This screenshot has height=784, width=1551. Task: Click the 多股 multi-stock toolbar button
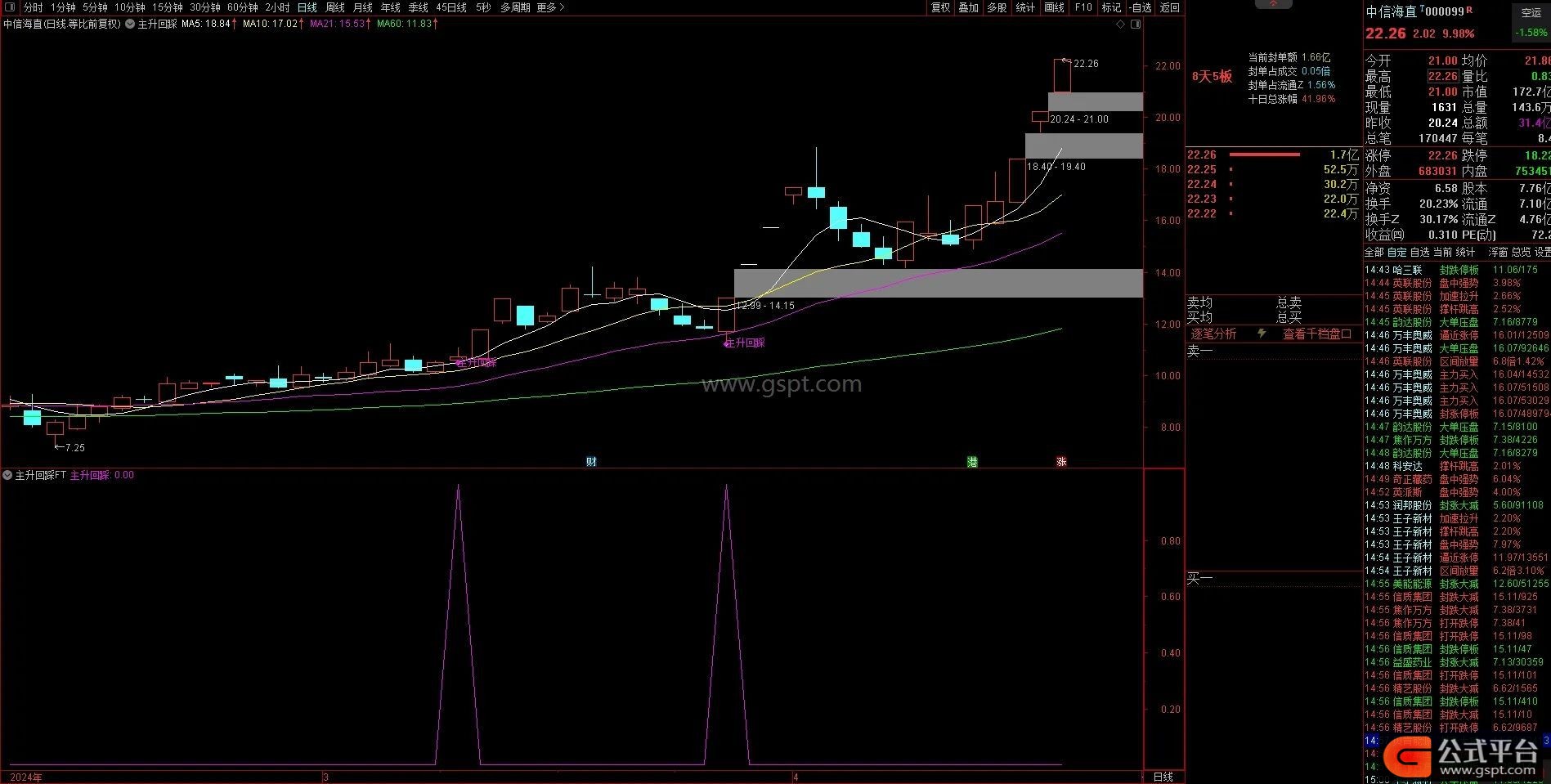tap(997, 7)
